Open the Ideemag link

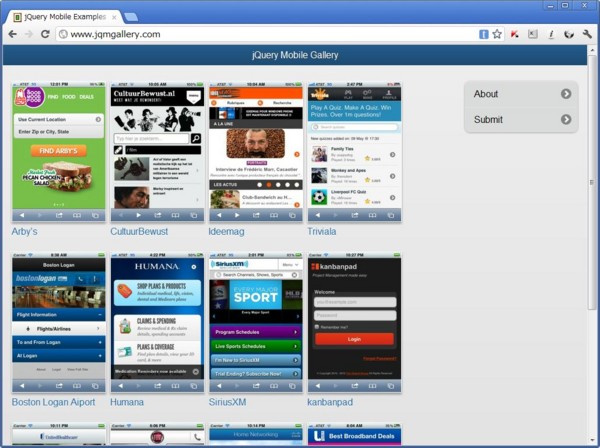[227, 231]
